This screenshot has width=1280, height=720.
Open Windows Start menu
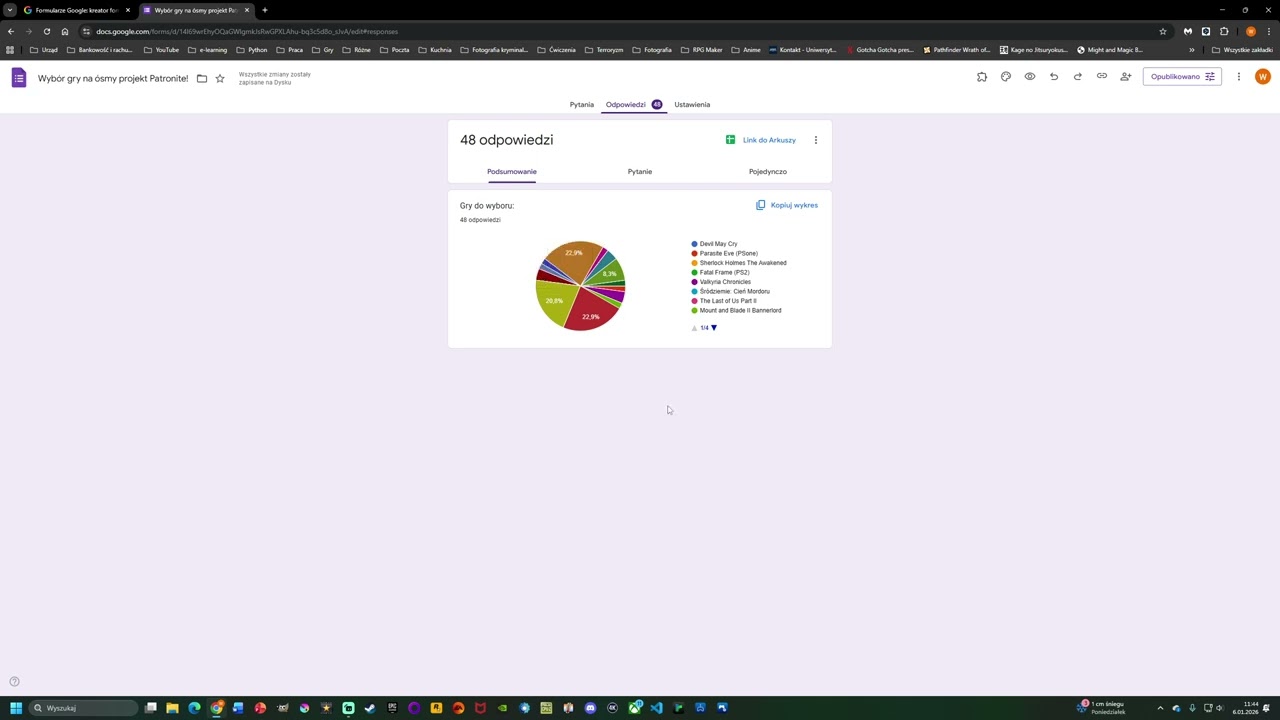click(x=15, y=708)
